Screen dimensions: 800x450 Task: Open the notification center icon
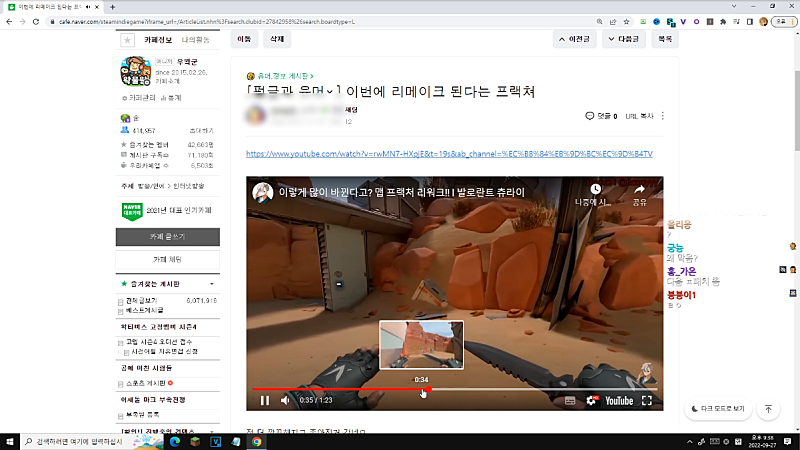(x=788, y=442)
